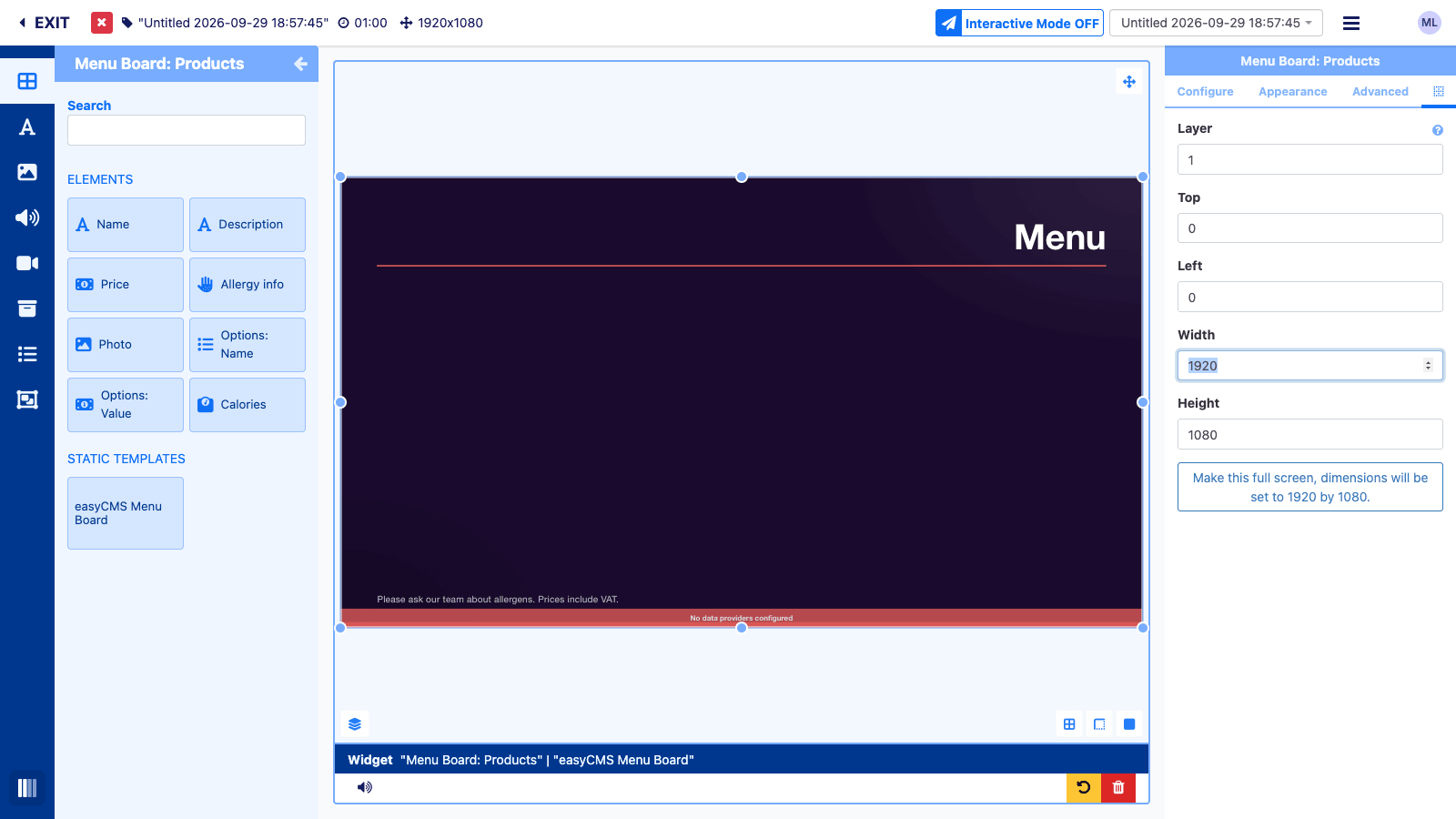Select the Description element
This screenshot has height=819, width=1456.
[248, 225]
